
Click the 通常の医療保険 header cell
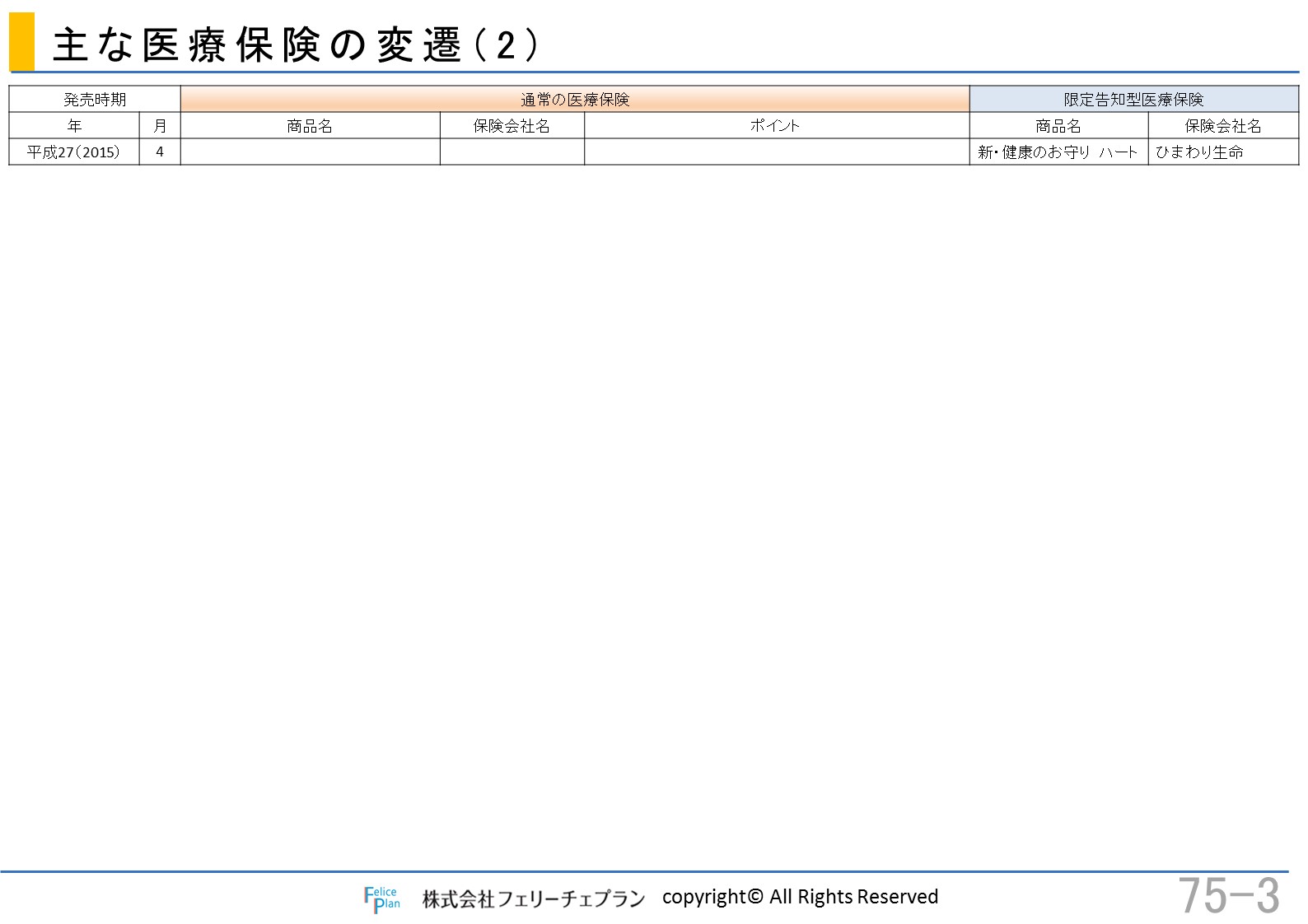[575, 99]
